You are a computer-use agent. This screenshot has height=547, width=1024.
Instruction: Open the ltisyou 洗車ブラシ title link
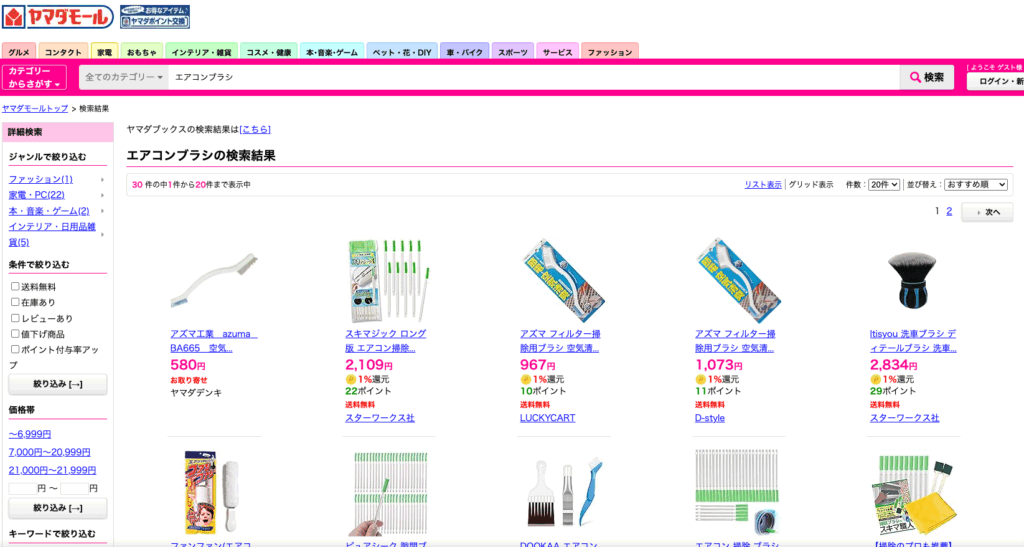pos(913,341)
